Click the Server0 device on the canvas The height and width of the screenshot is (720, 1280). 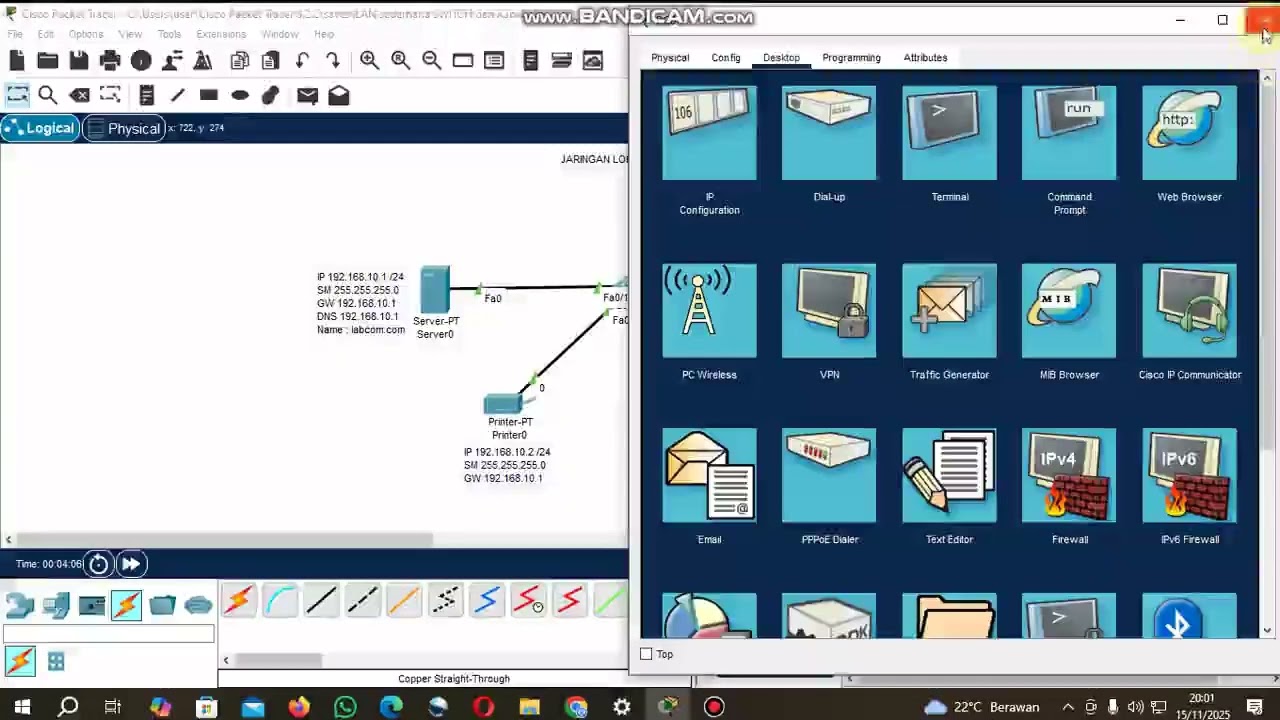435,290
